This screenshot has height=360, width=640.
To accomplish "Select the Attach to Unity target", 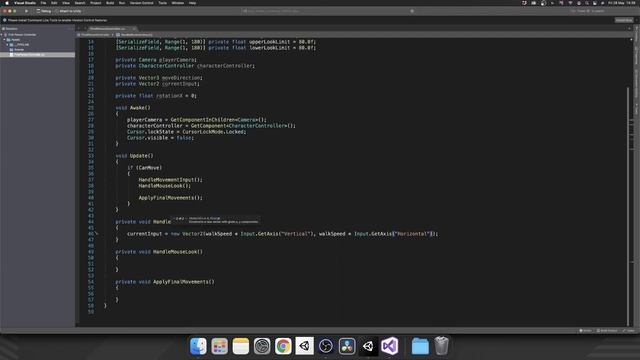I will point(69,11).
